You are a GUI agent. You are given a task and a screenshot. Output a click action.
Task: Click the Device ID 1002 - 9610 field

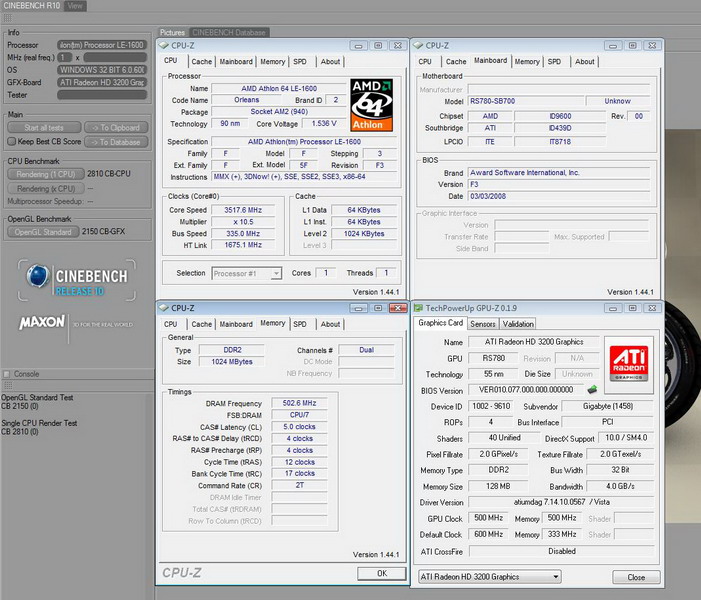tap(491, 406)
